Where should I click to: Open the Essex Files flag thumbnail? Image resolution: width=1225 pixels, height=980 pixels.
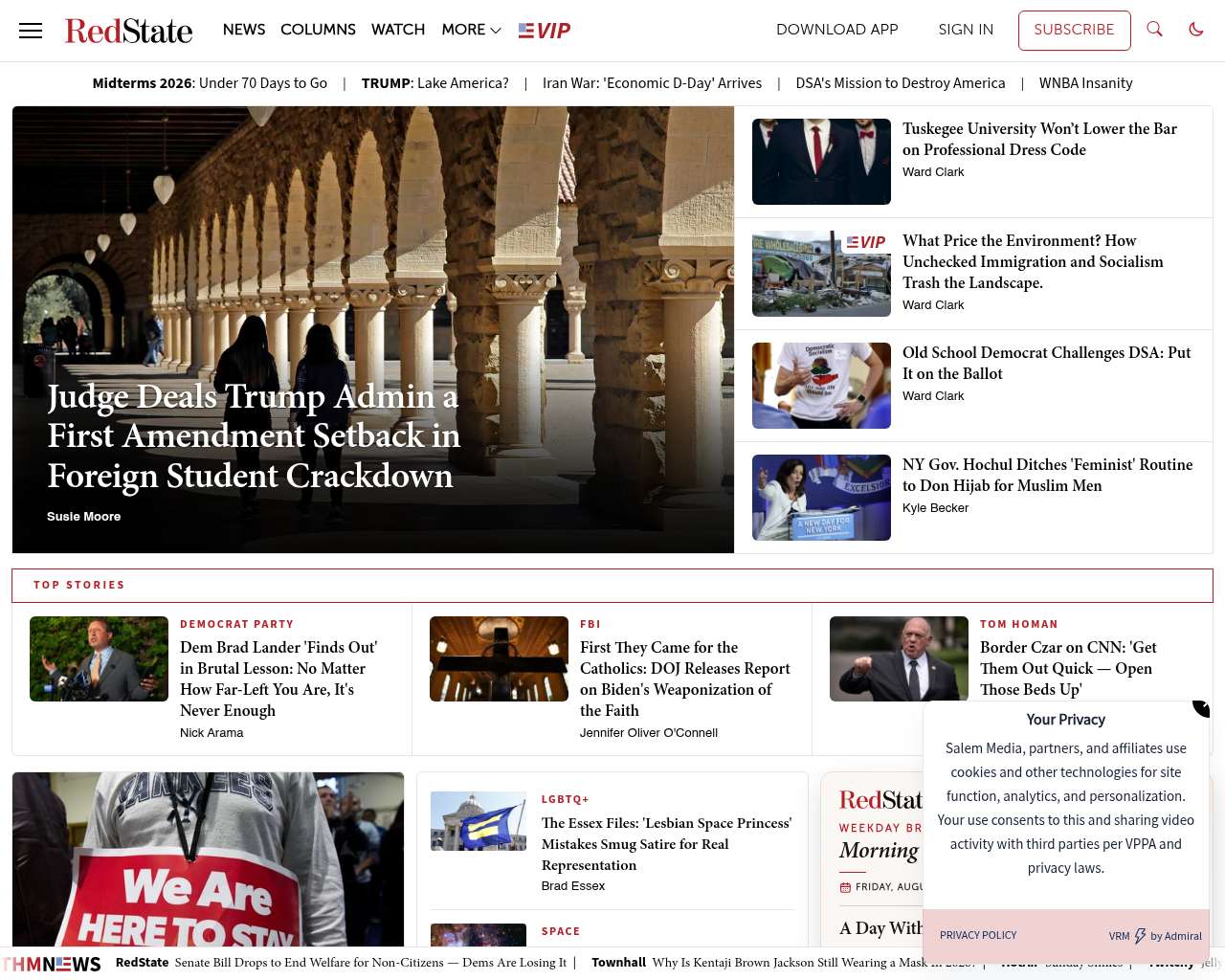[x=479, y=821]
